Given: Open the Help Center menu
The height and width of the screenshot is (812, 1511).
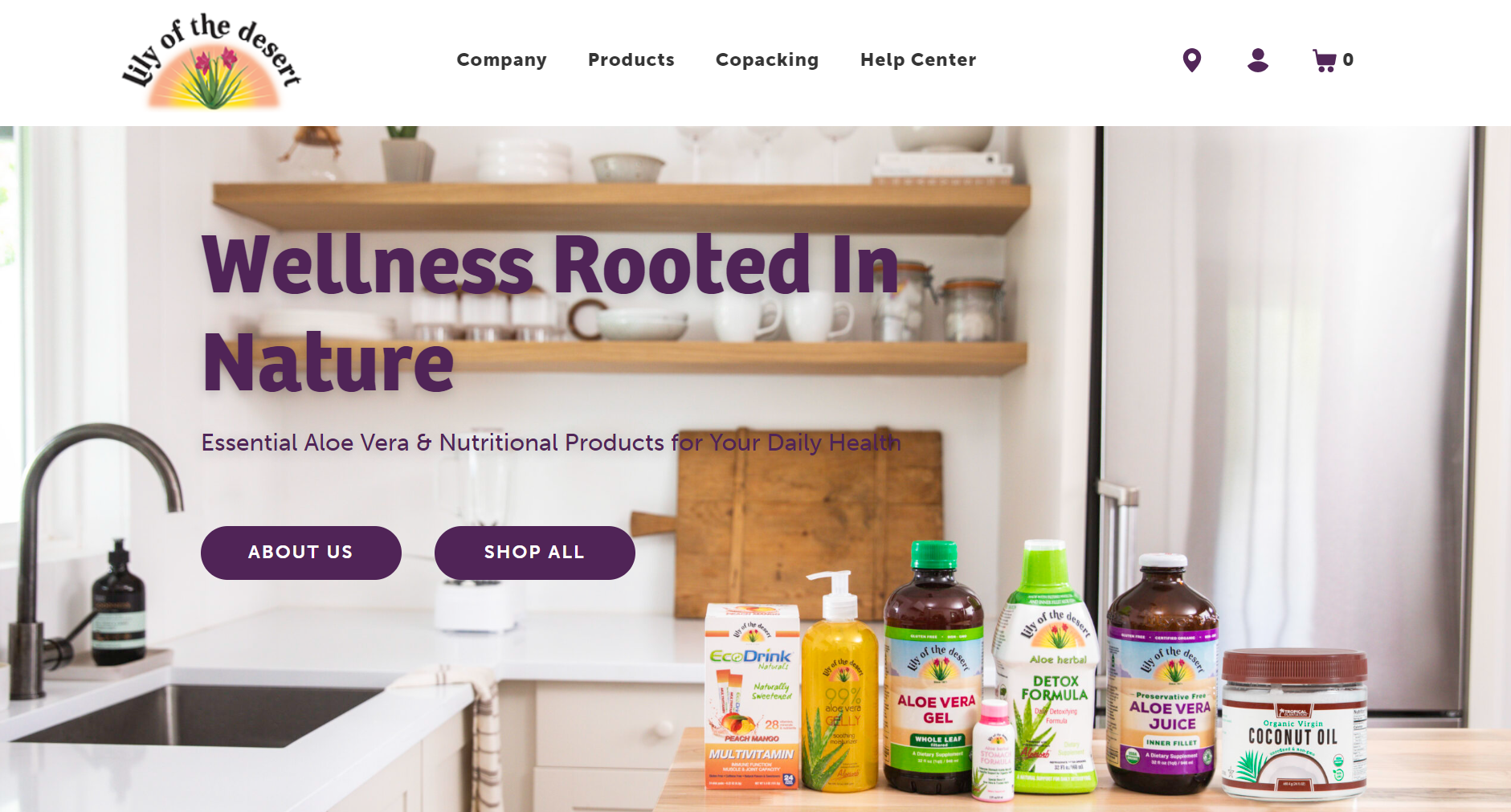Looking at the screenshot, I should 918,59.
